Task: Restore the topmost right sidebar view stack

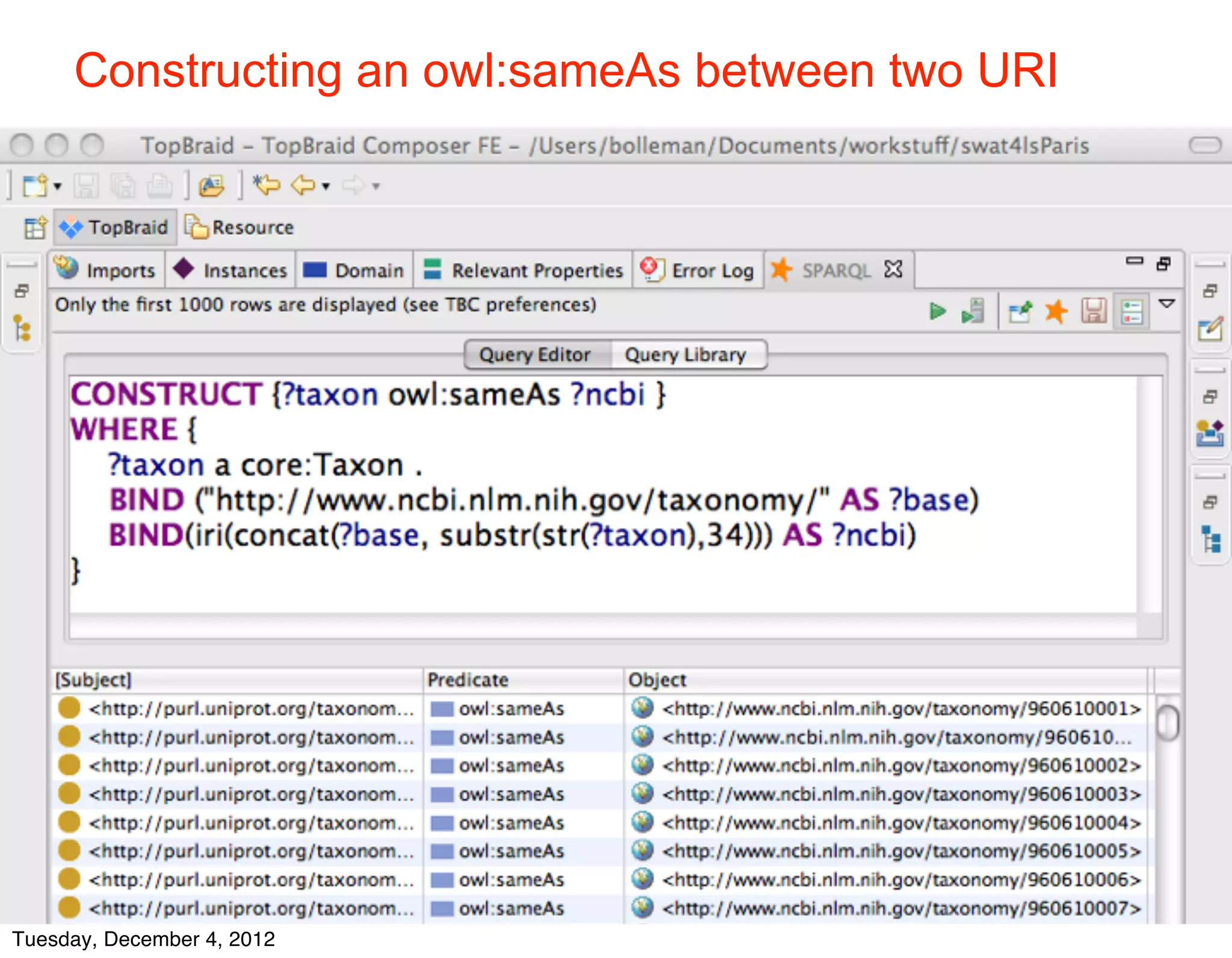Action: 1210,291
